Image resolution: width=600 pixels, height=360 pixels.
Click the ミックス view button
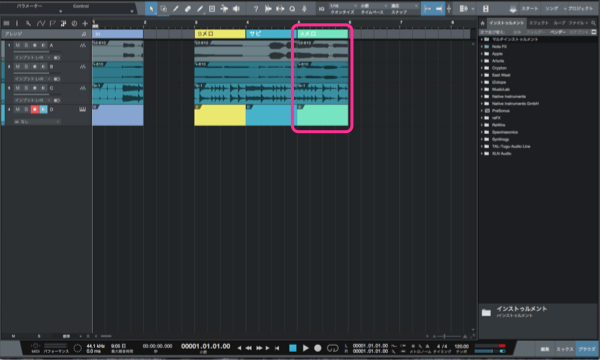click(x=564, y=349)
